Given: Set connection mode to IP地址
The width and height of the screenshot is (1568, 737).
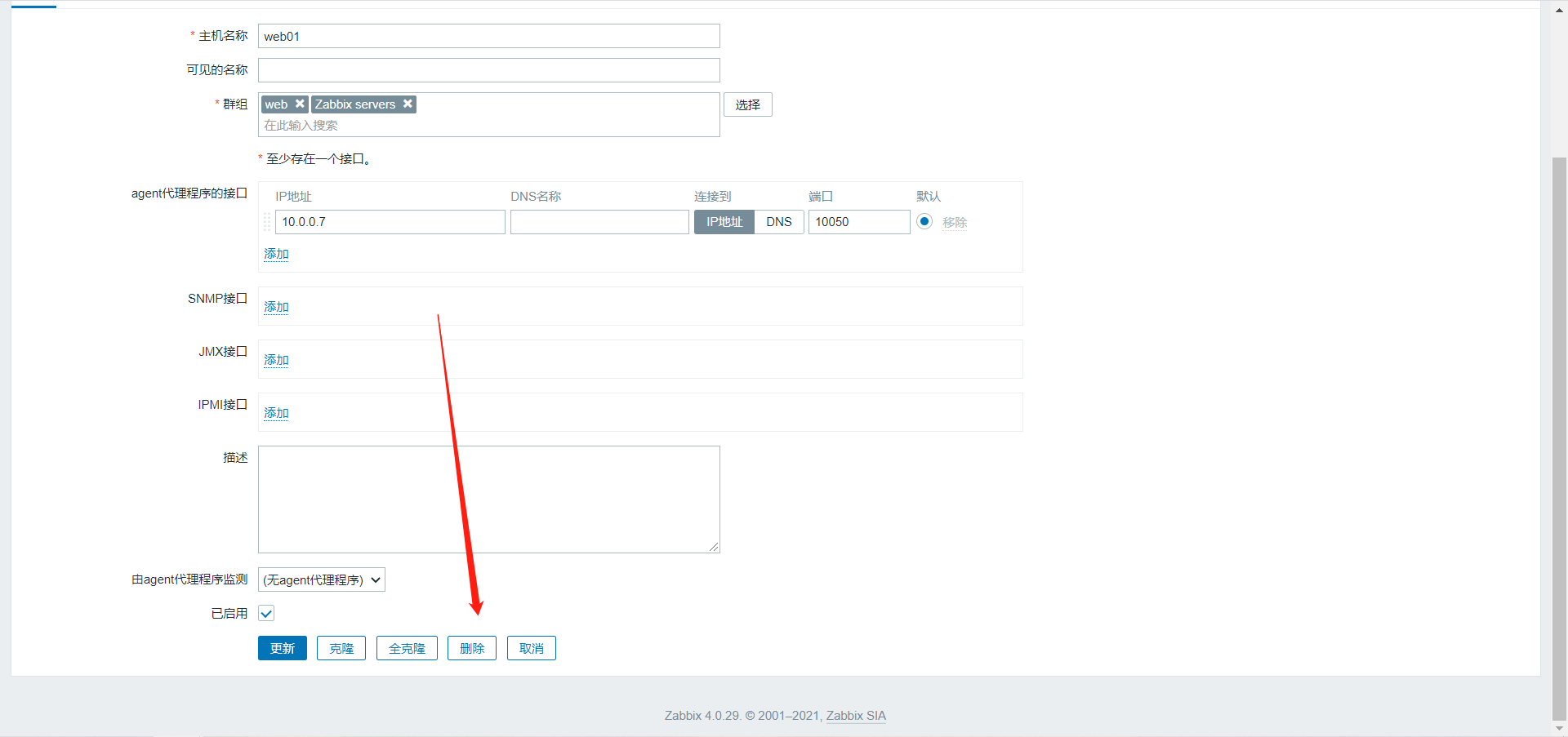Looking at the screenshot, I should click(724, 222).
